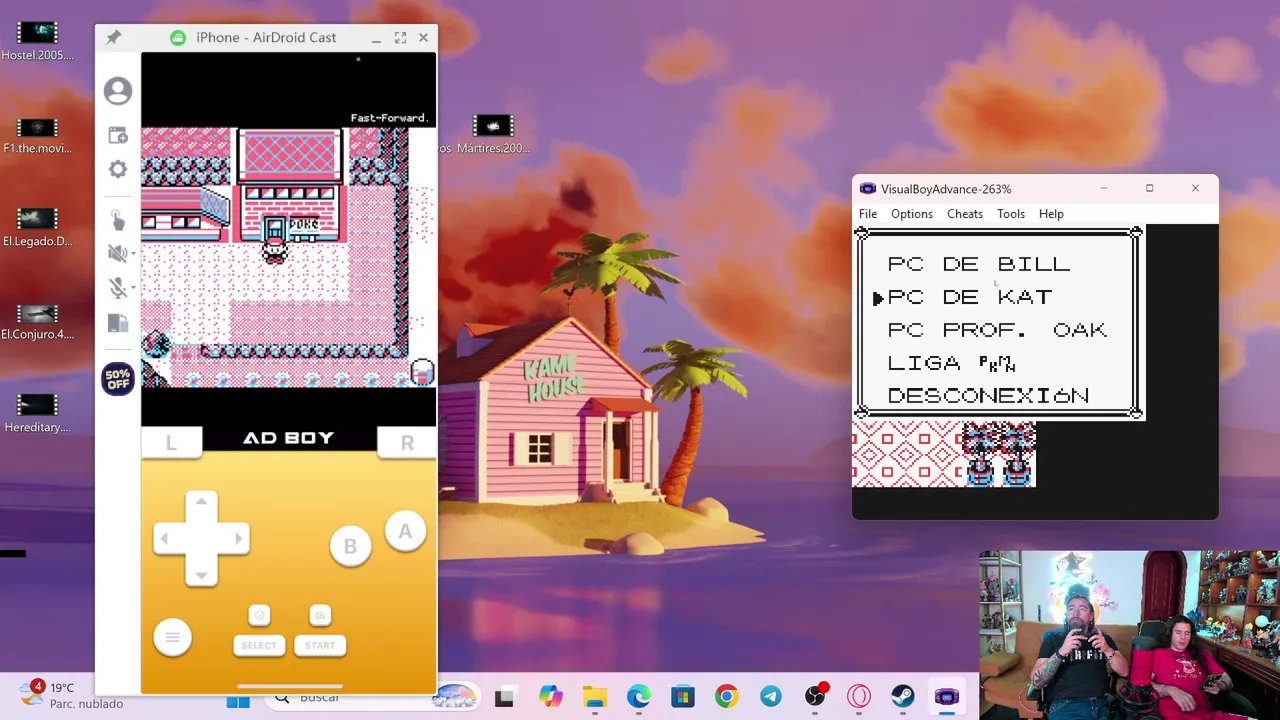Tap the D-pad right arrow
Image resolution: width=1280 pixels, height=720 pixels.
tap(237, 538)
